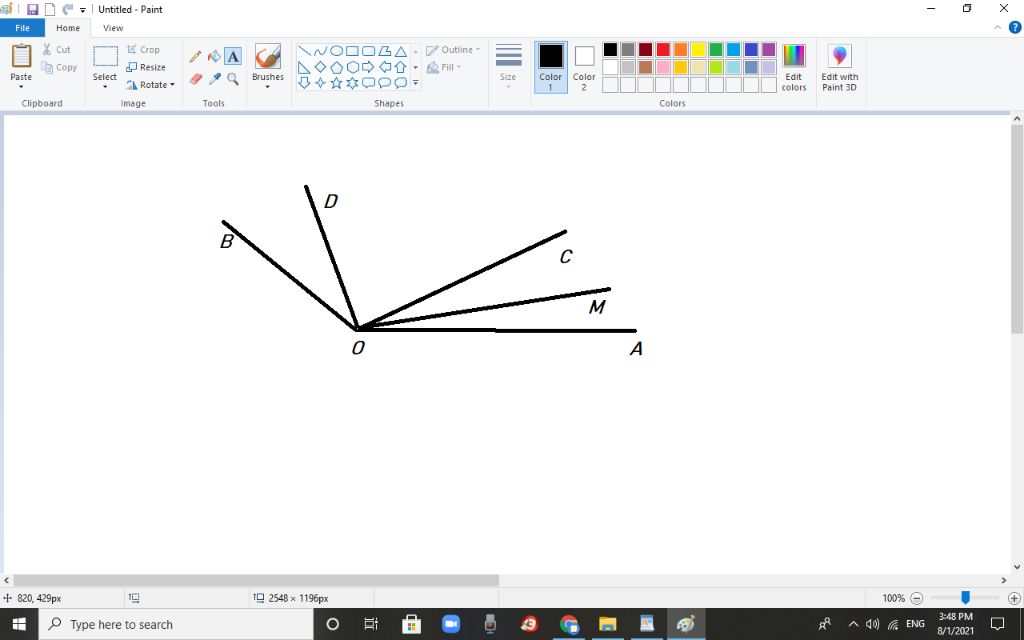
Task: Click the horizontal scrollbar thumb
Action: point(256,581)
